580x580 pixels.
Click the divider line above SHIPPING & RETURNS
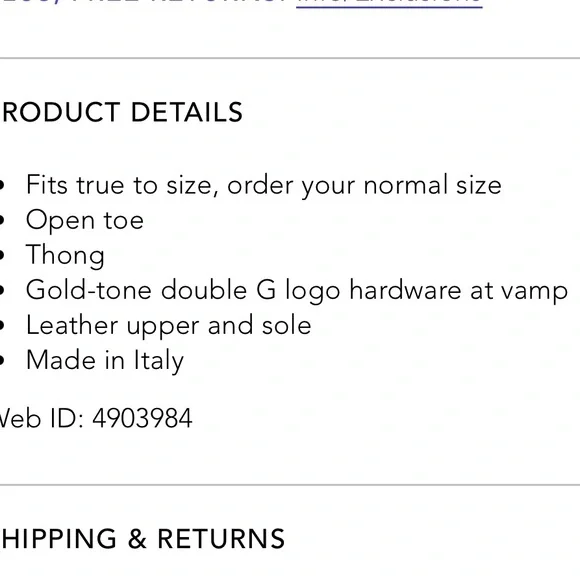point(290,484)
